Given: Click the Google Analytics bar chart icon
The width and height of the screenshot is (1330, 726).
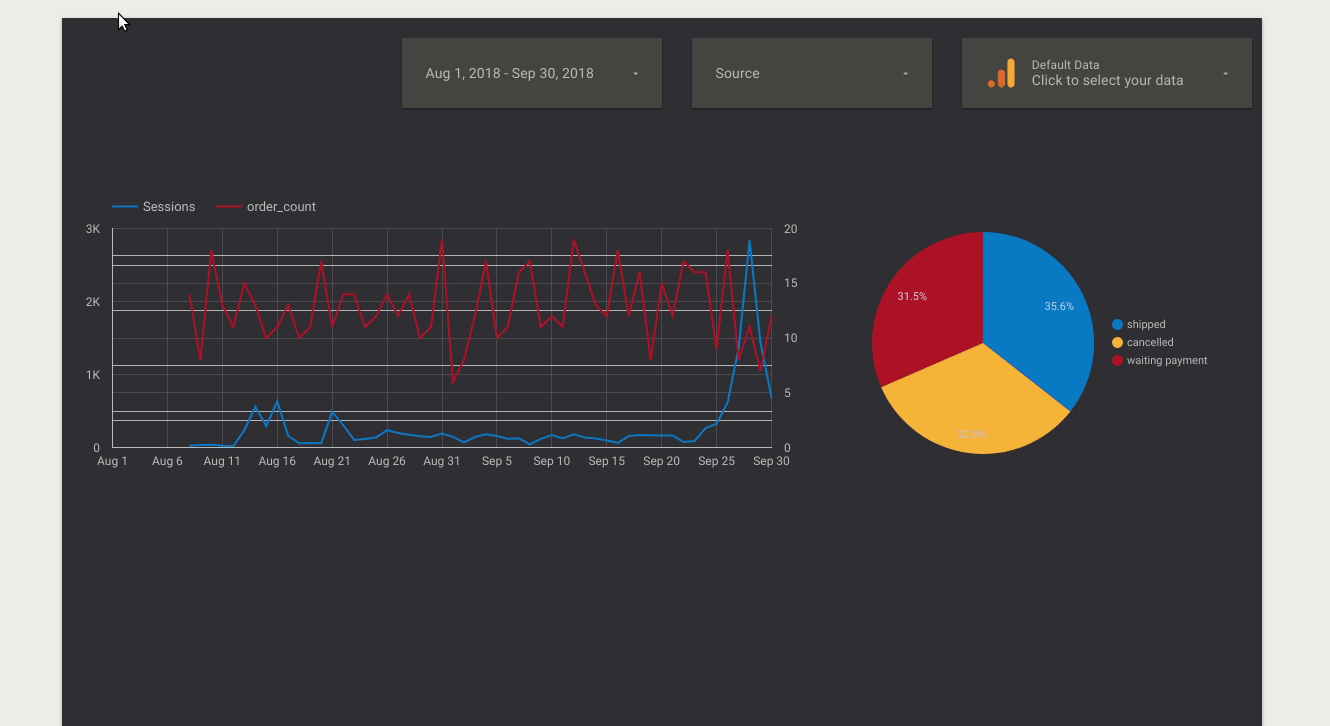Looking at the screenshot, I should [1001, 73].
